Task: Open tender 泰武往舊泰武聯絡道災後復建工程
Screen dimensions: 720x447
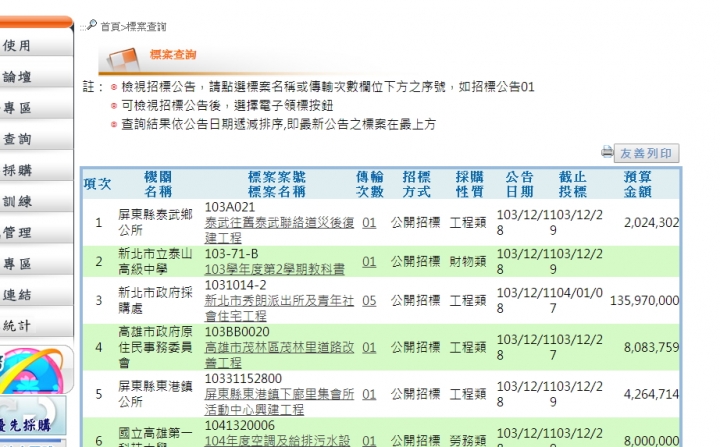Action: click(x=279, y=230)
